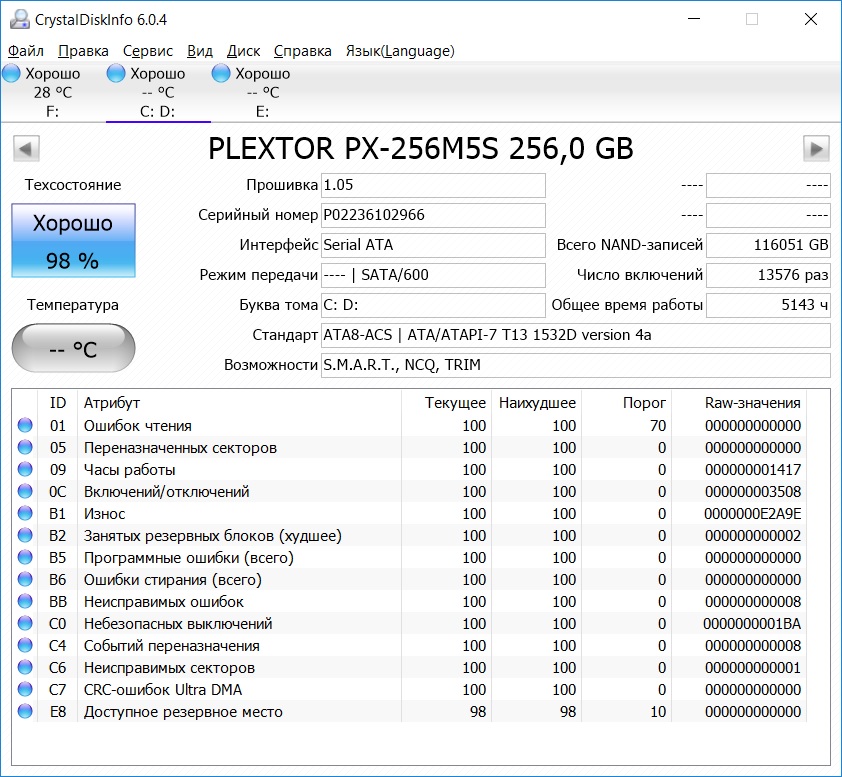Viewport: 842px width, 777px height.
Task: Click threshold value 70 in Ошибок чтения row
Action: (658, 426)
